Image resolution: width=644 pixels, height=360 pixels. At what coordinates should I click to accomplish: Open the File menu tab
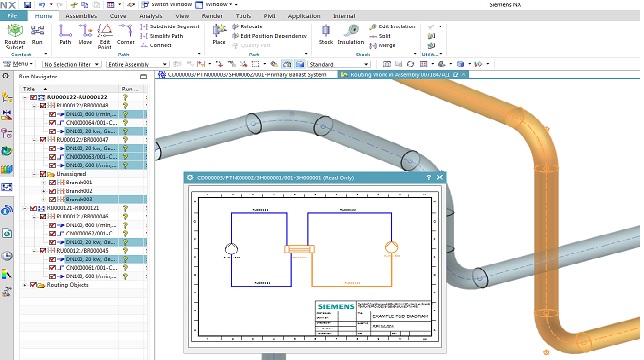click(12, 16)
